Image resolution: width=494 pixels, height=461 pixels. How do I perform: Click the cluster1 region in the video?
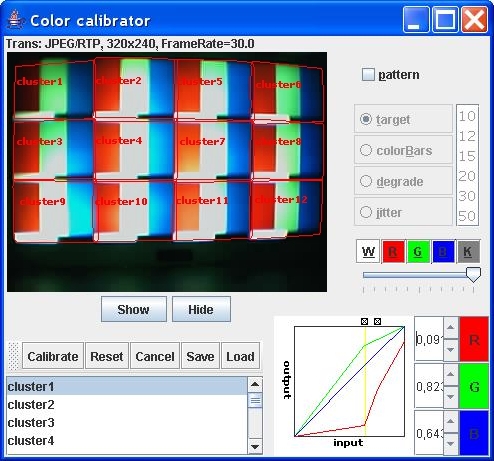[x=54, y=90]
